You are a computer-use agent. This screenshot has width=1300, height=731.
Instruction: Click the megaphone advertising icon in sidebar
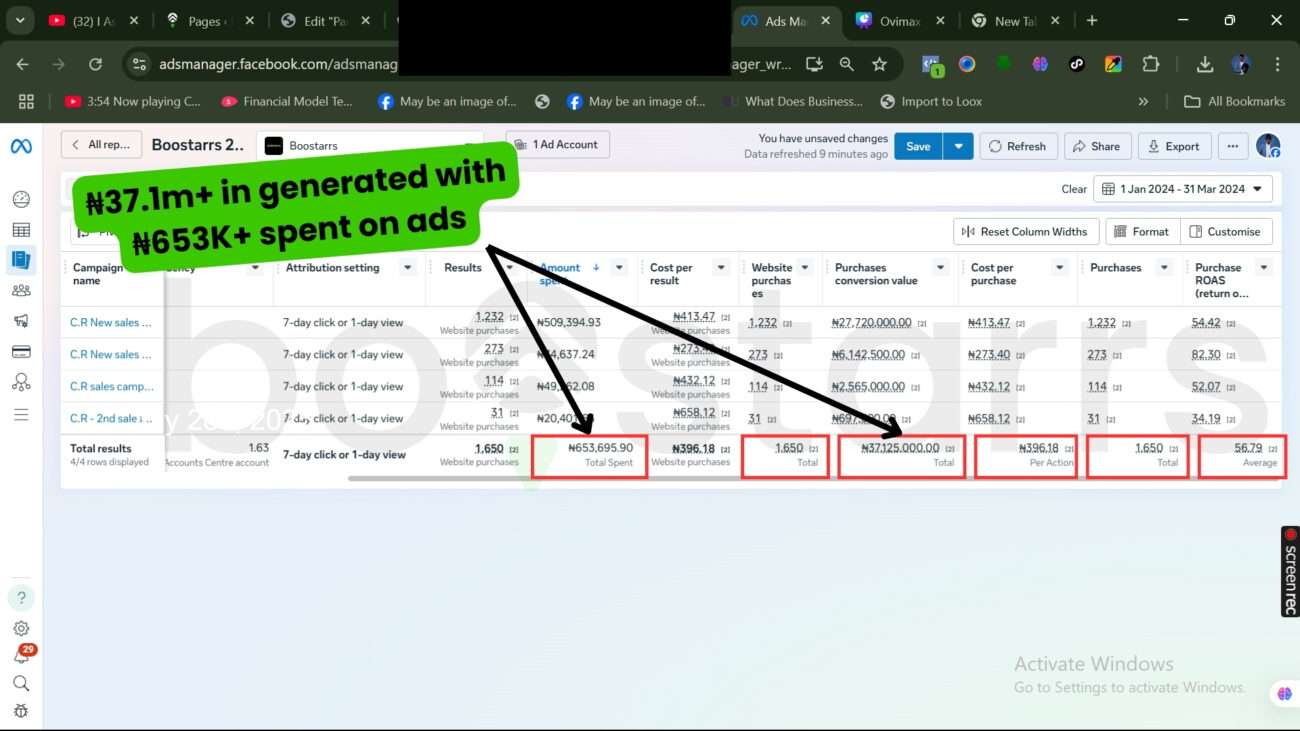pos(21,321)
